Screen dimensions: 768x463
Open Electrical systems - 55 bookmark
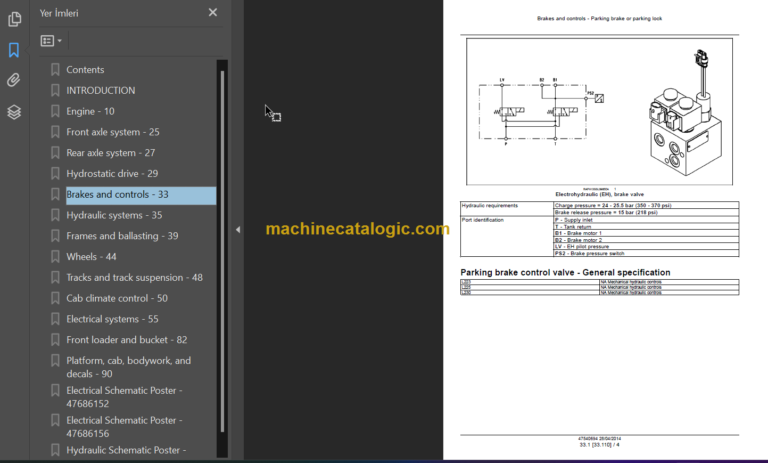pyautogui.click(x=112, y=319)
